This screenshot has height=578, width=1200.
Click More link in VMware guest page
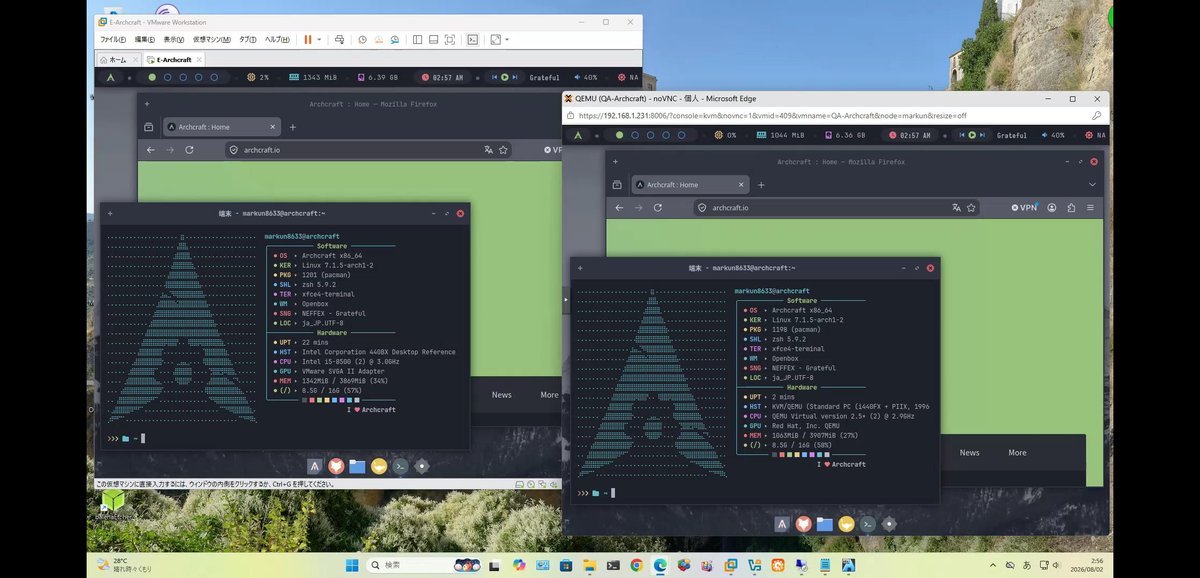[x=549, y=395]
